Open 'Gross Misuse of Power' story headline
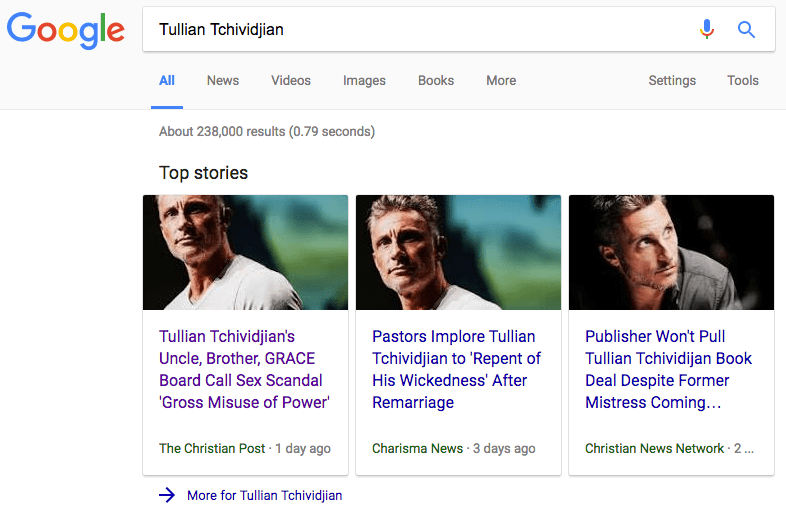786x514 pixels. (x=244, y=369)
